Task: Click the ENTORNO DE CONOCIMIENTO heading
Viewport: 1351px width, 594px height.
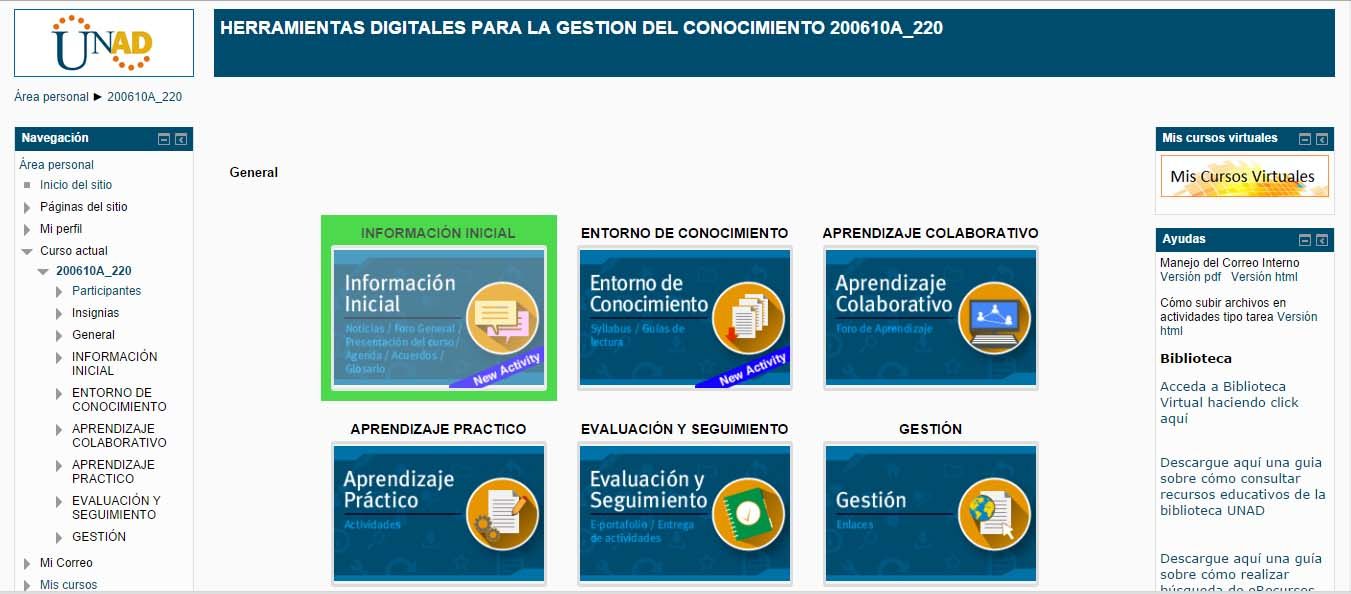Action: tap(684, 233)
